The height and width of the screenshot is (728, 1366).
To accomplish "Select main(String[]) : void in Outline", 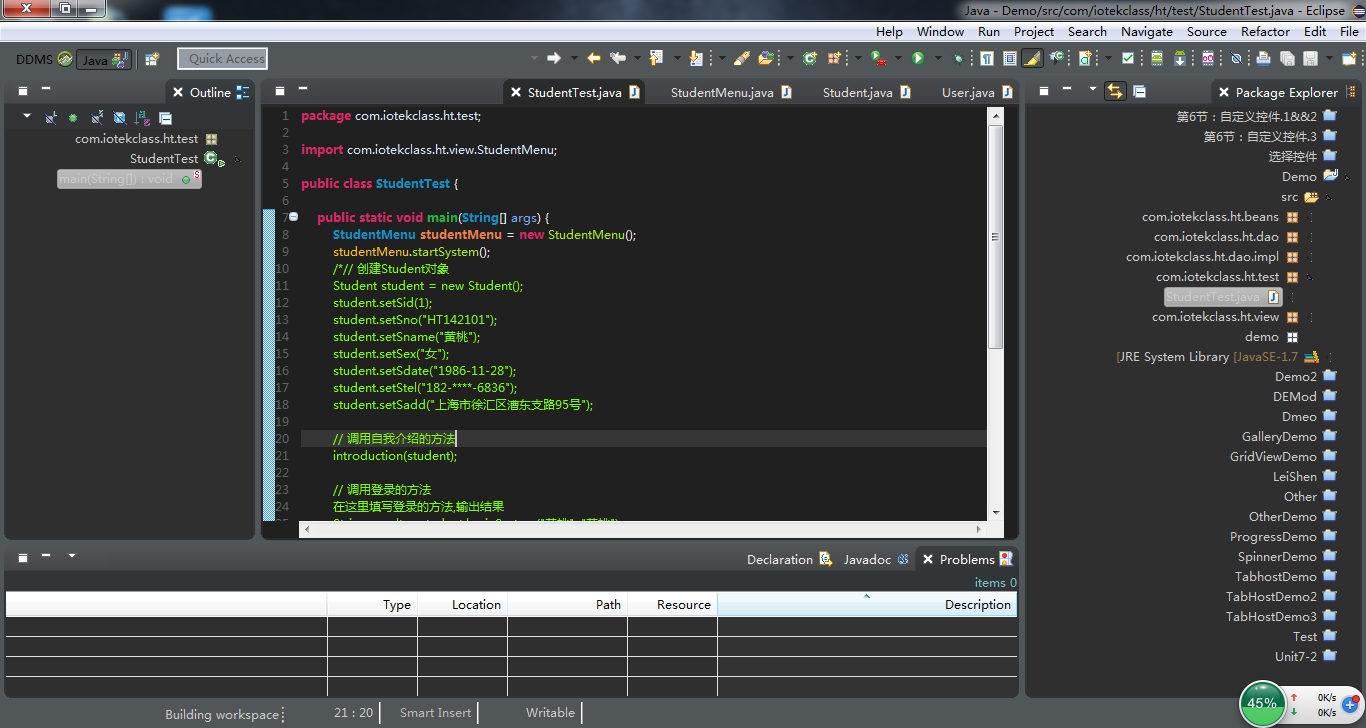I will (129, 179).
